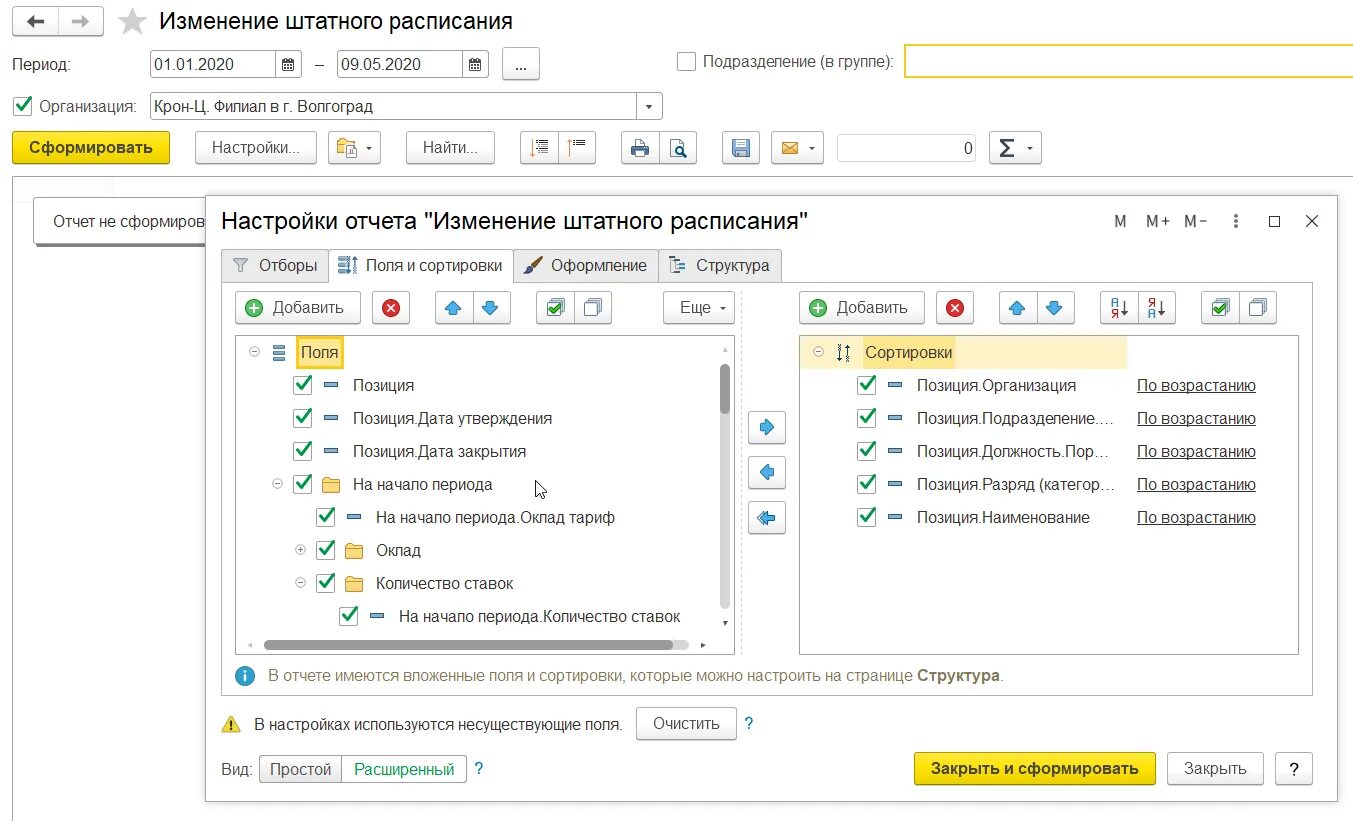Open the three-dot dialog menu

(x=1237, y=222)
